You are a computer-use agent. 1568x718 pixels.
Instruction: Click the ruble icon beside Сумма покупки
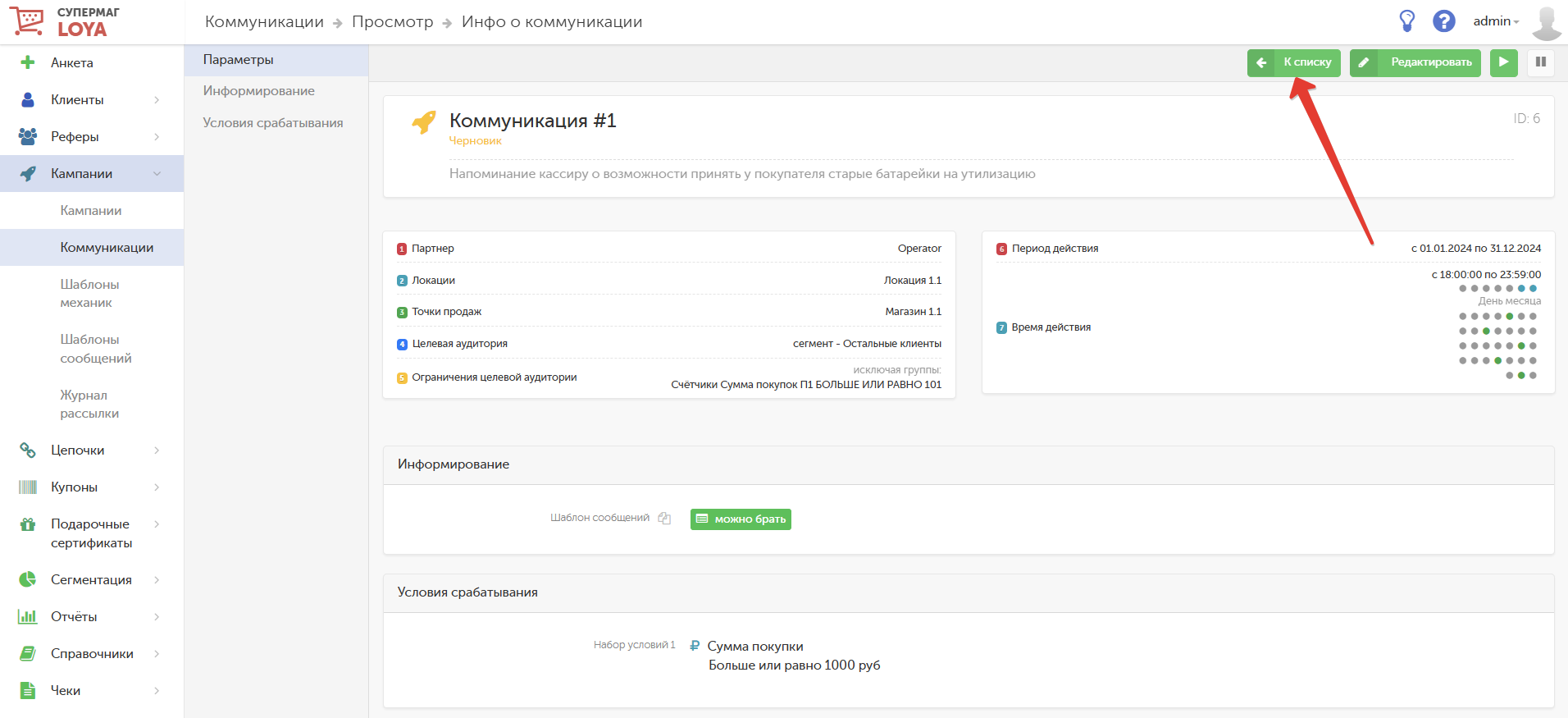click(x=695, y=646)
